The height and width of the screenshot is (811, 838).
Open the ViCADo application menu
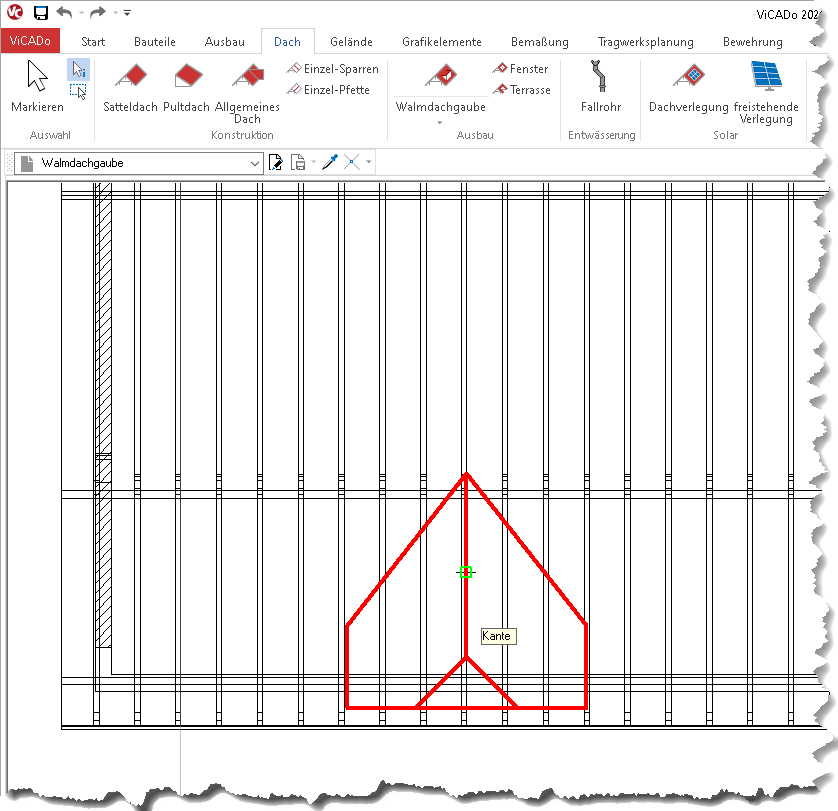click(30, 41)
